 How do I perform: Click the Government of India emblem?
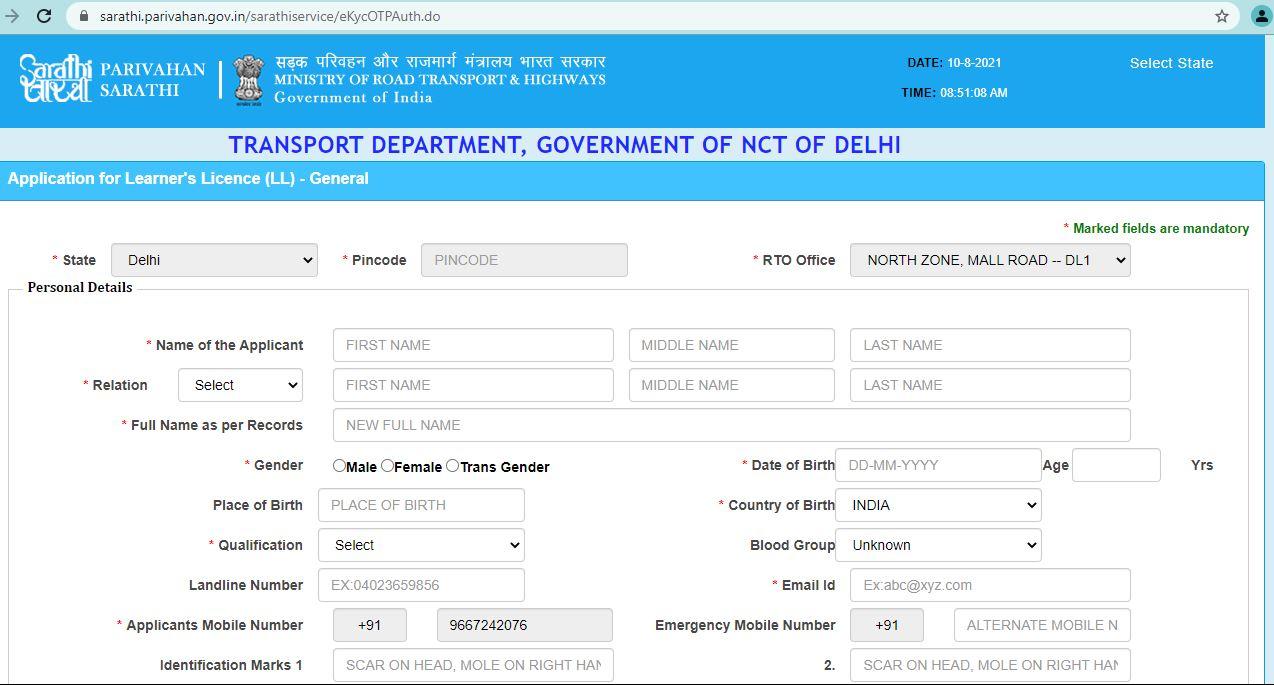247,80
